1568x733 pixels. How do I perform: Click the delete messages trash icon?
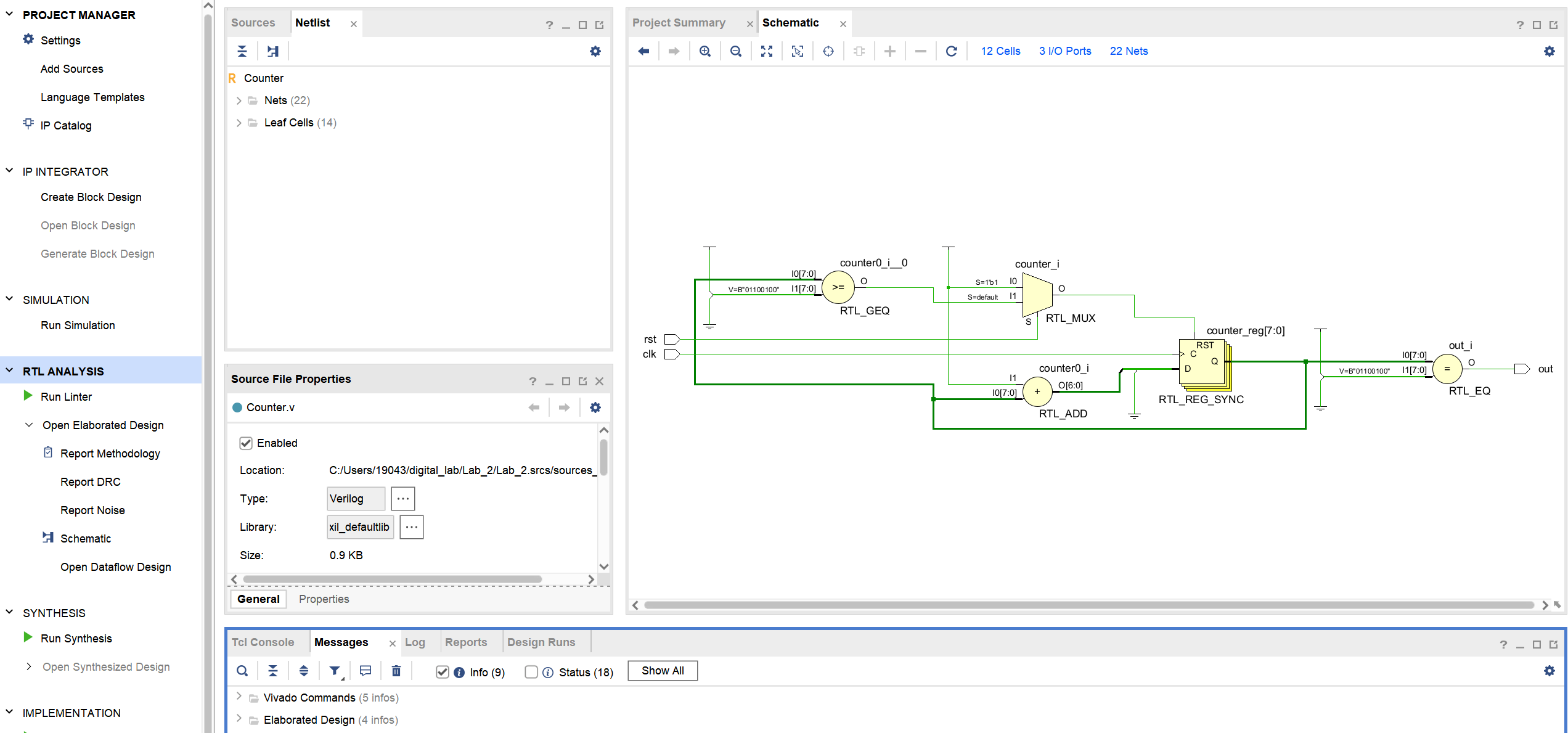396,671
